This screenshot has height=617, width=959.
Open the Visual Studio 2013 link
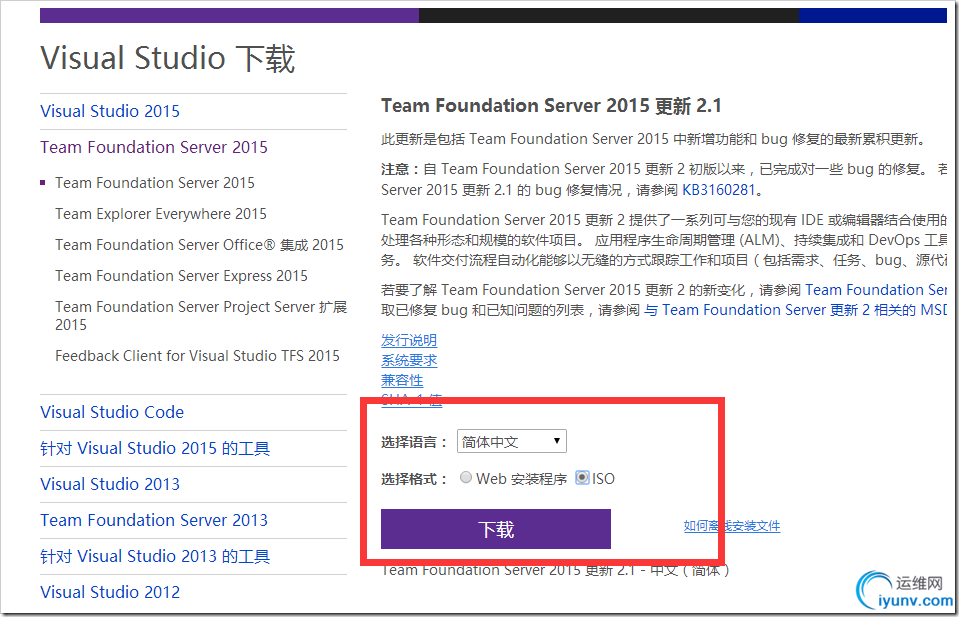point(110,484)
